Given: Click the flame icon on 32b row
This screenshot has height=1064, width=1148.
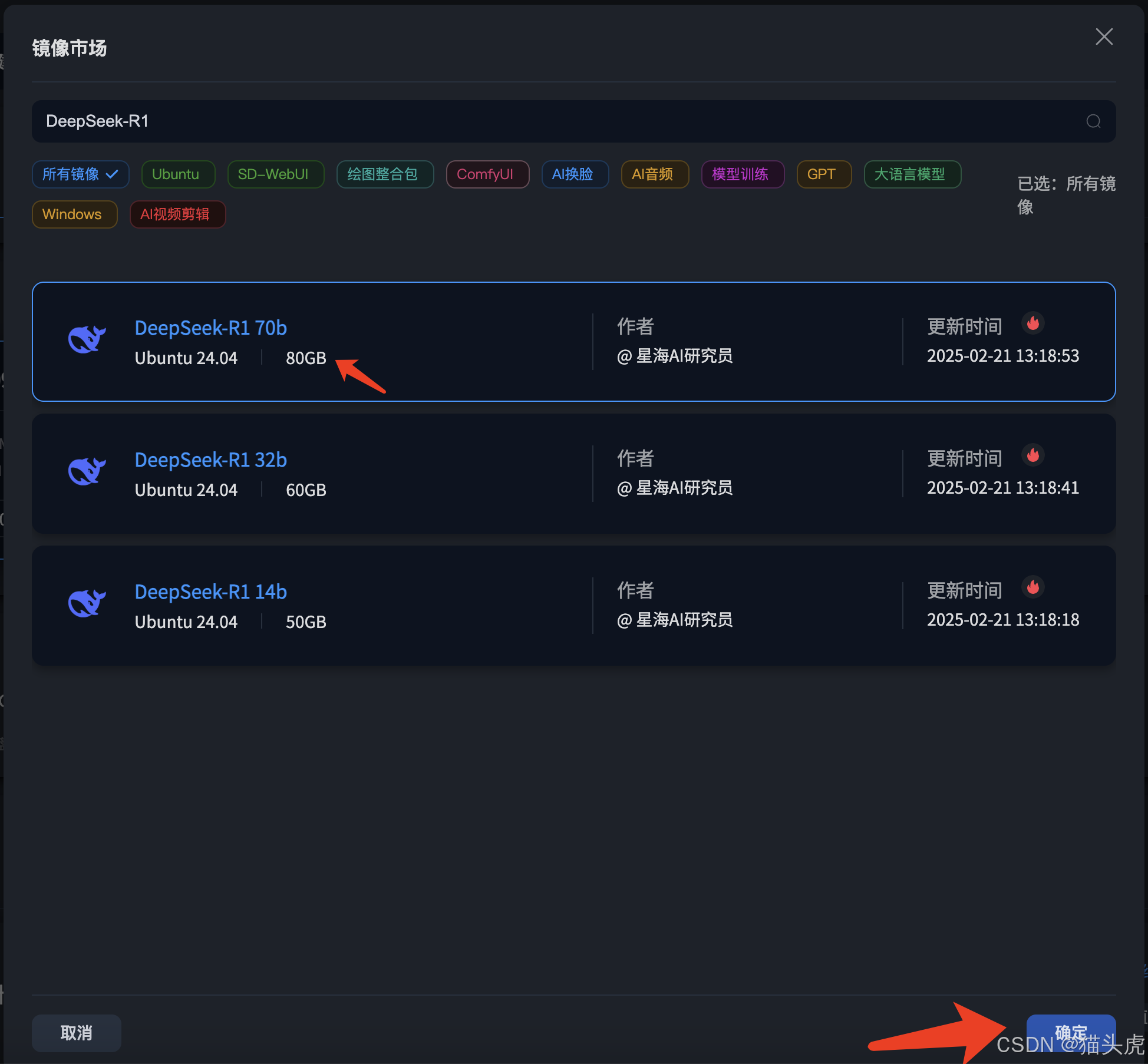Looking at the screenshot, I should pos(1032,455).
